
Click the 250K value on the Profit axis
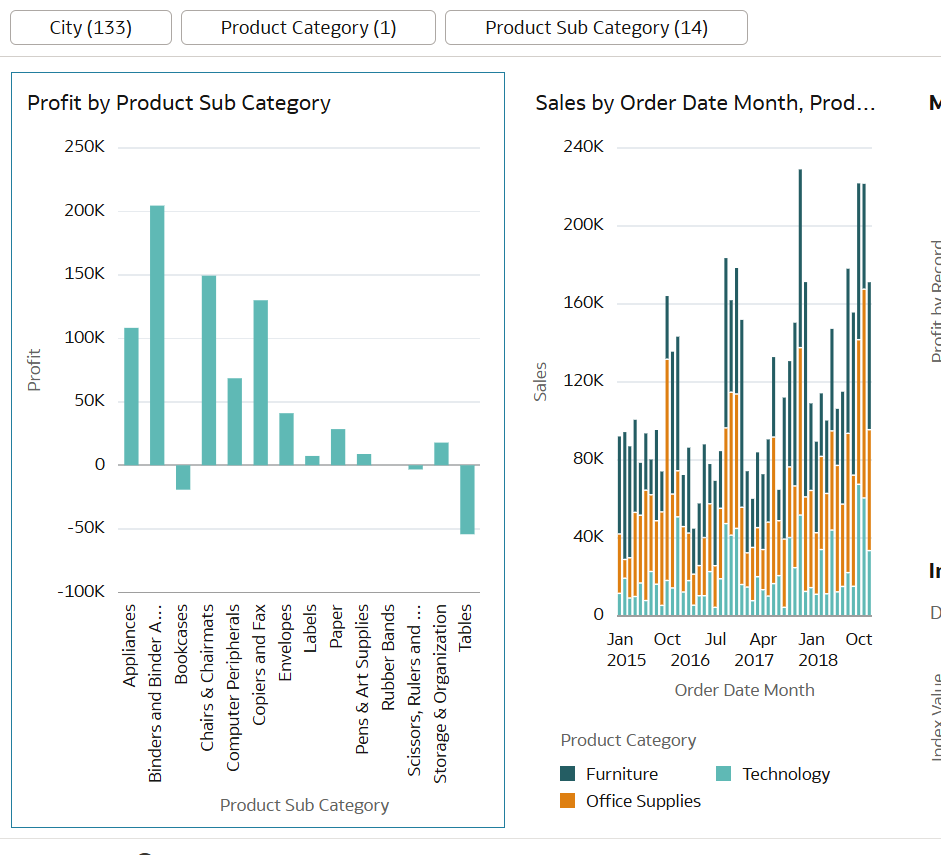coord(85,146)
